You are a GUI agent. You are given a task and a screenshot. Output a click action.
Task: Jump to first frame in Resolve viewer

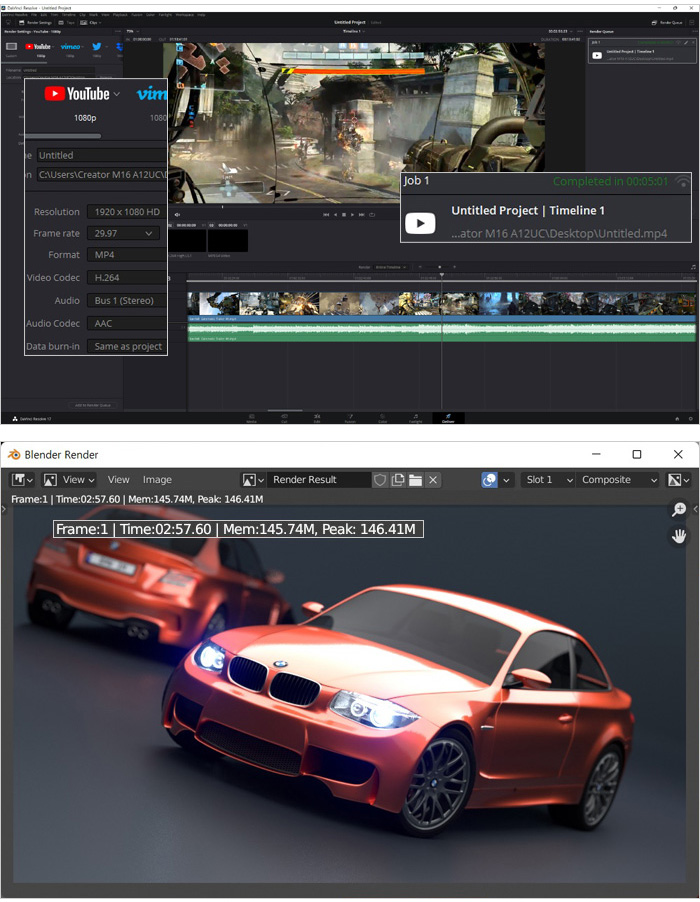tap(326, 215)
